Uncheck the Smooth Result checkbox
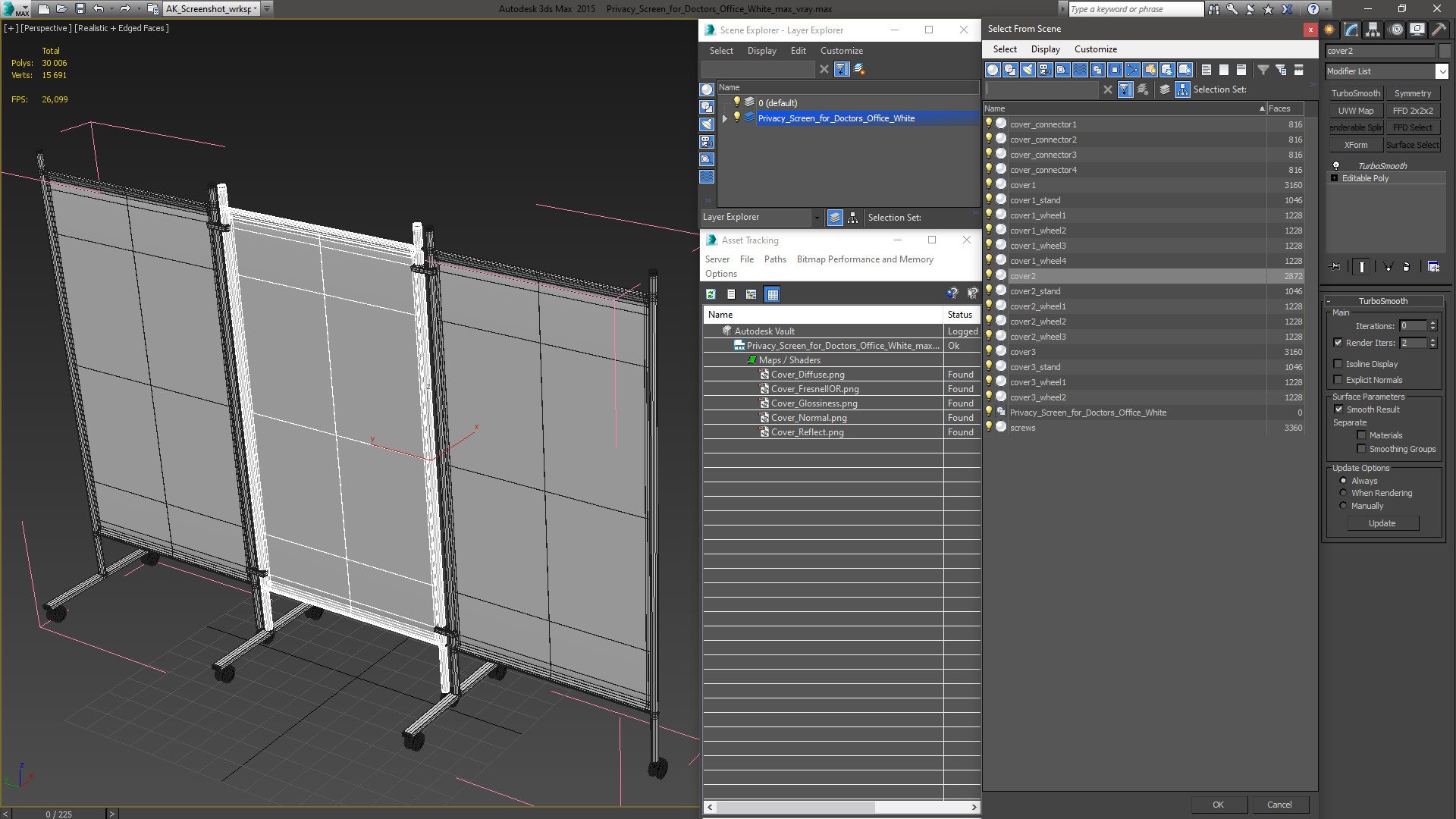The height and width of the screenshot is (819, 1456). (1338, 409)
